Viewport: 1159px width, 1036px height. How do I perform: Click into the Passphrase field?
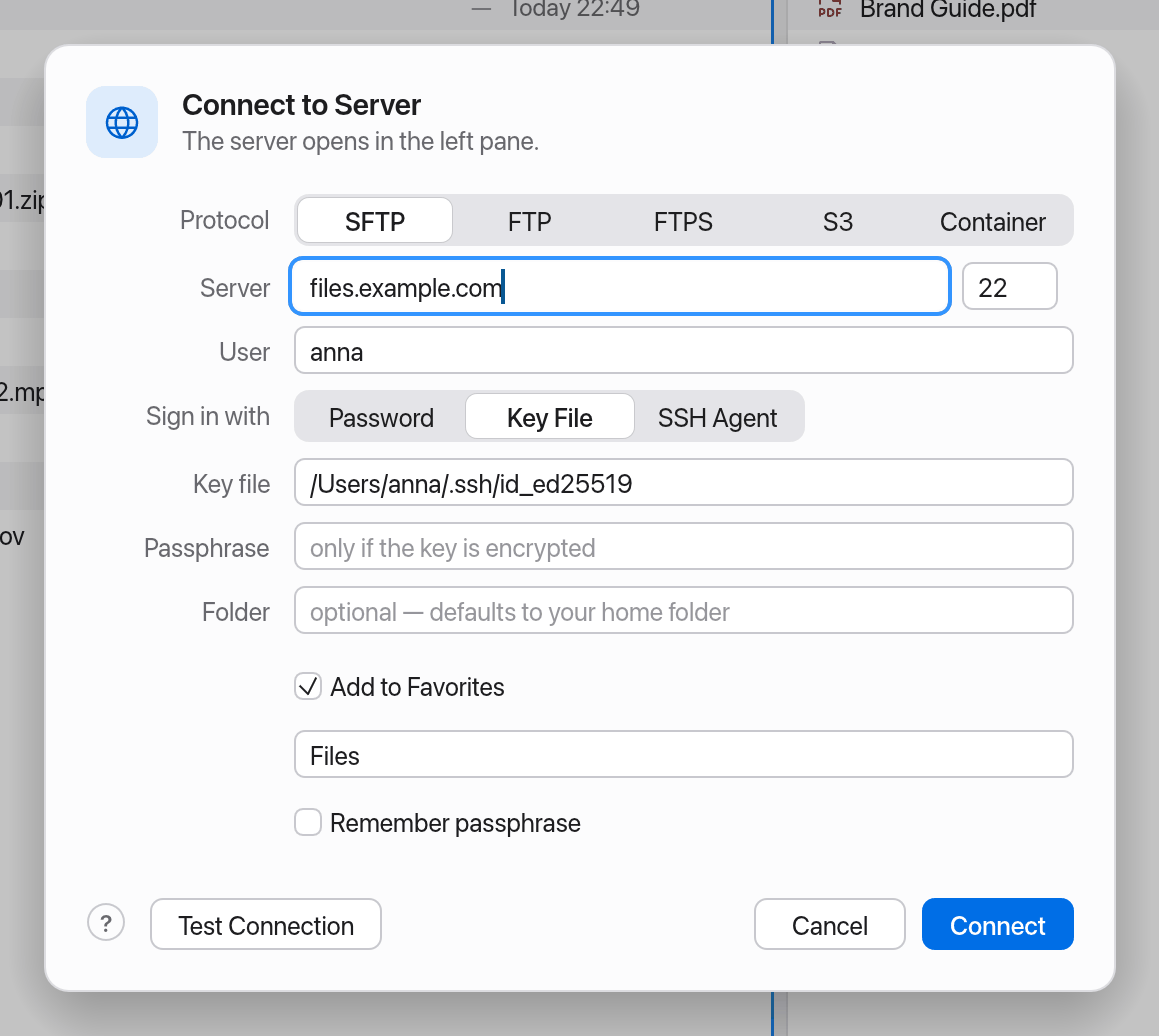coord(684,547)
